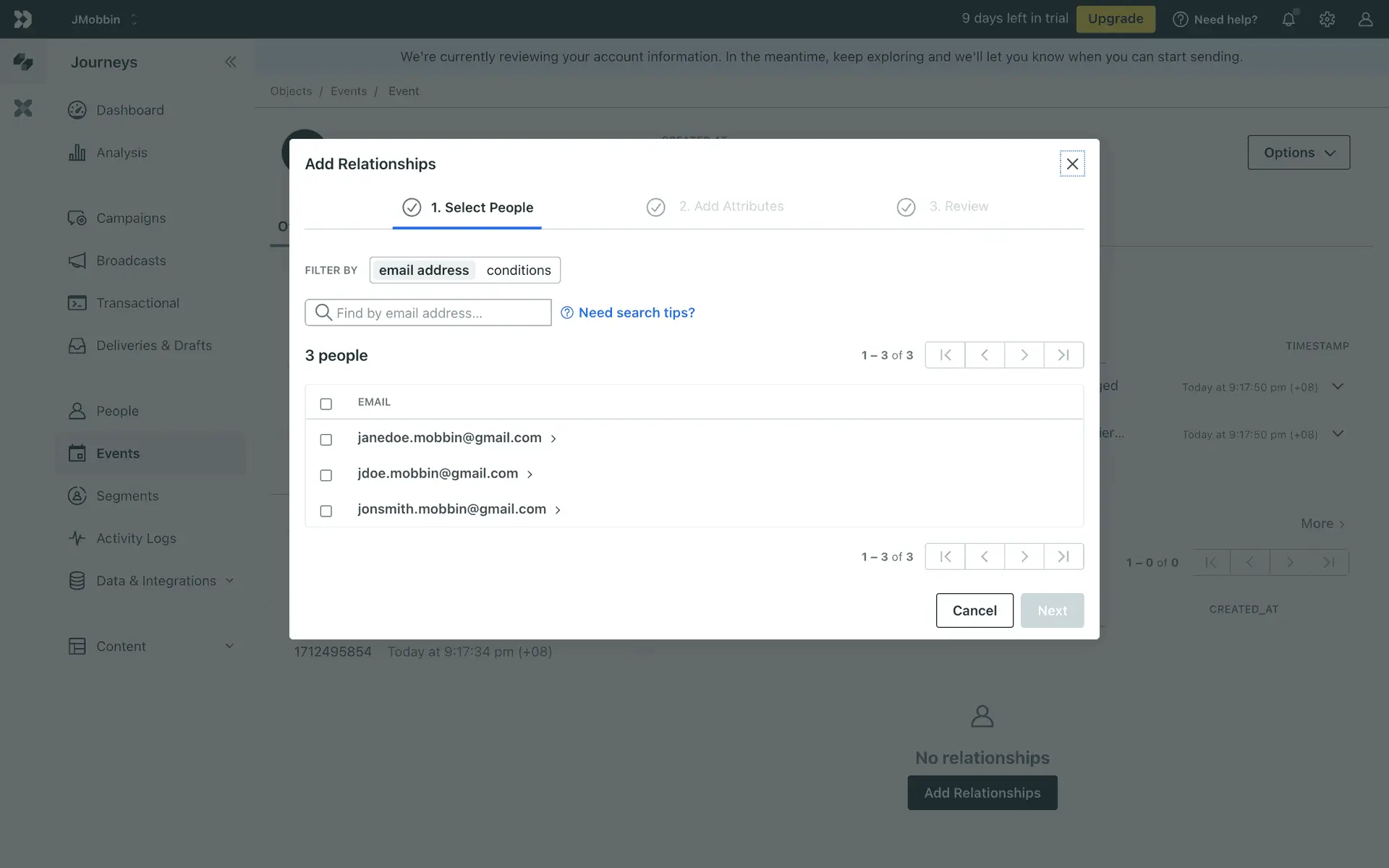Tick the select-all checkbox beside EMAIL header

pos(326,404)
